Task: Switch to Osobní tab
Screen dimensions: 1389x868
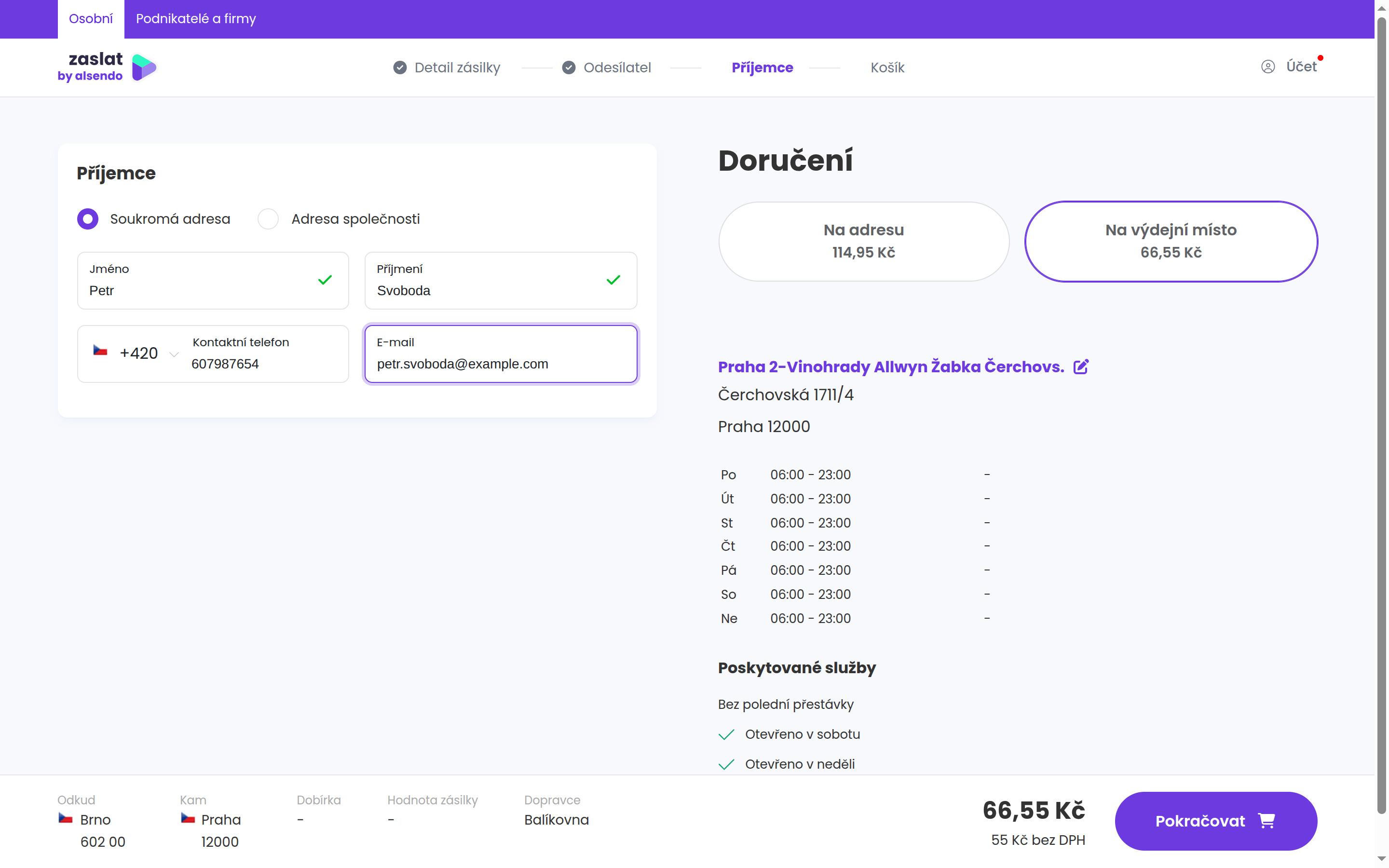Action: click(x=91, y=19)
